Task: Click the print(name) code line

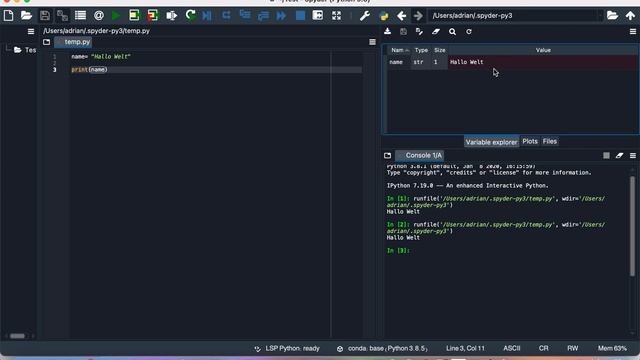Action: coord(89,69)
